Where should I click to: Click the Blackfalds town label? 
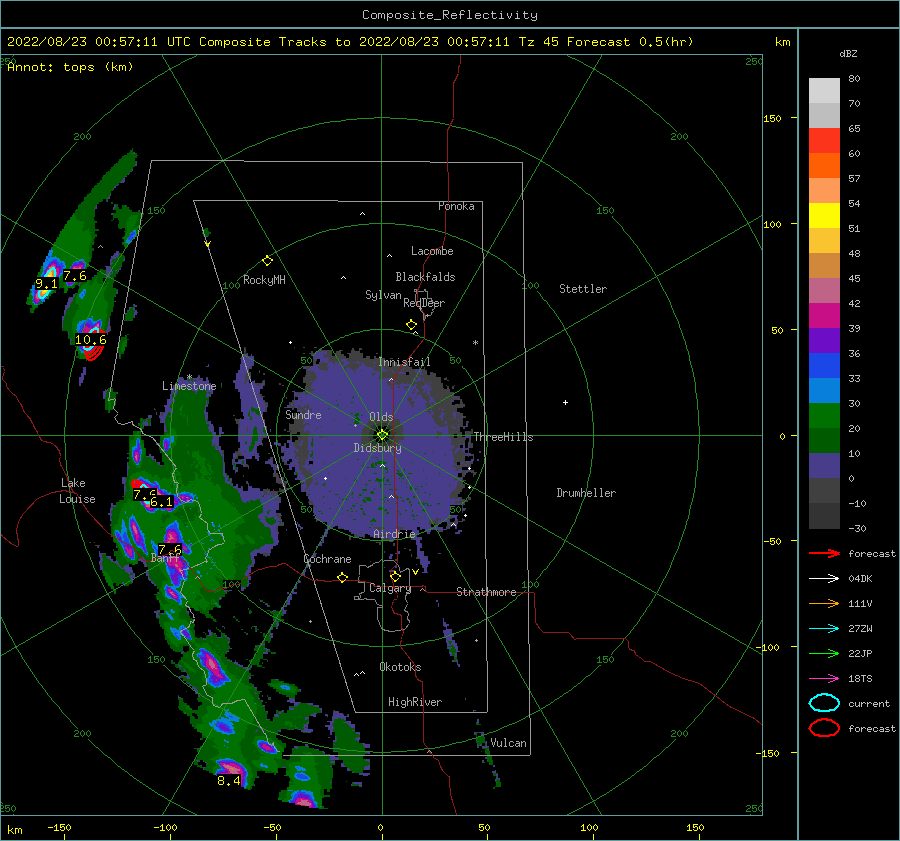425,277
